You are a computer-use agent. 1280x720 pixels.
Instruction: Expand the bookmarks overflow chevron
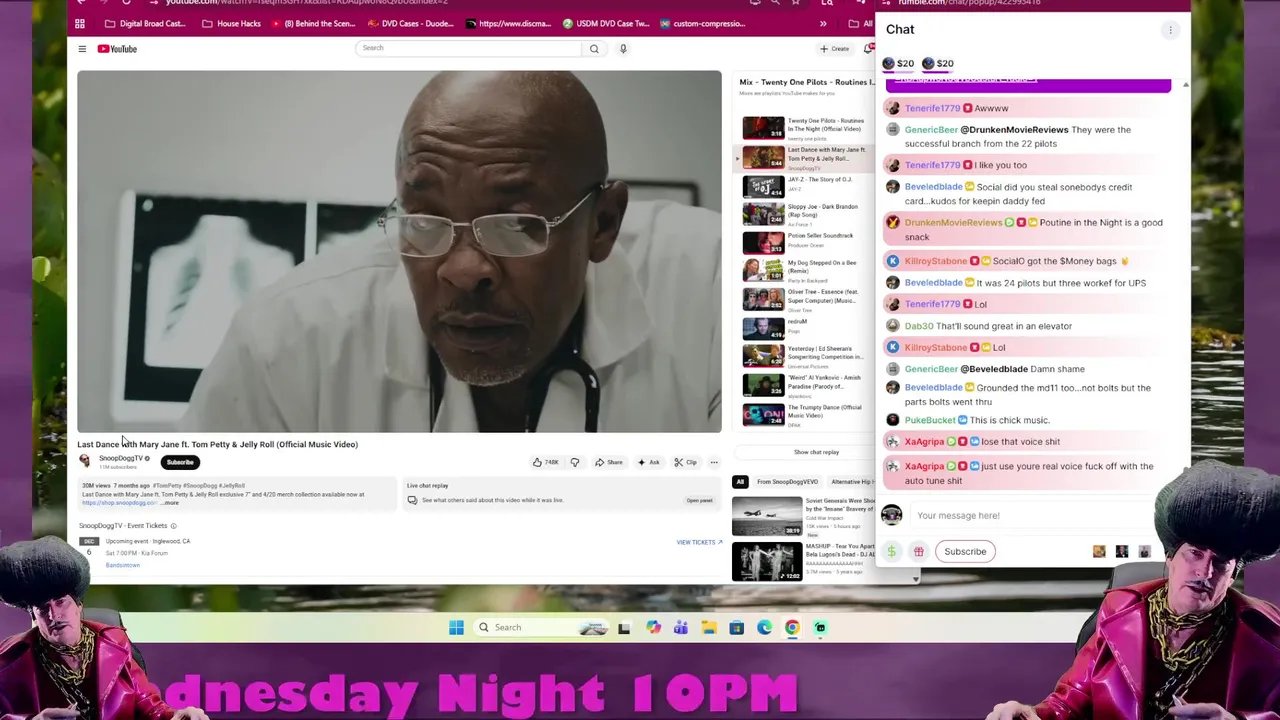[x=823, y=24]
